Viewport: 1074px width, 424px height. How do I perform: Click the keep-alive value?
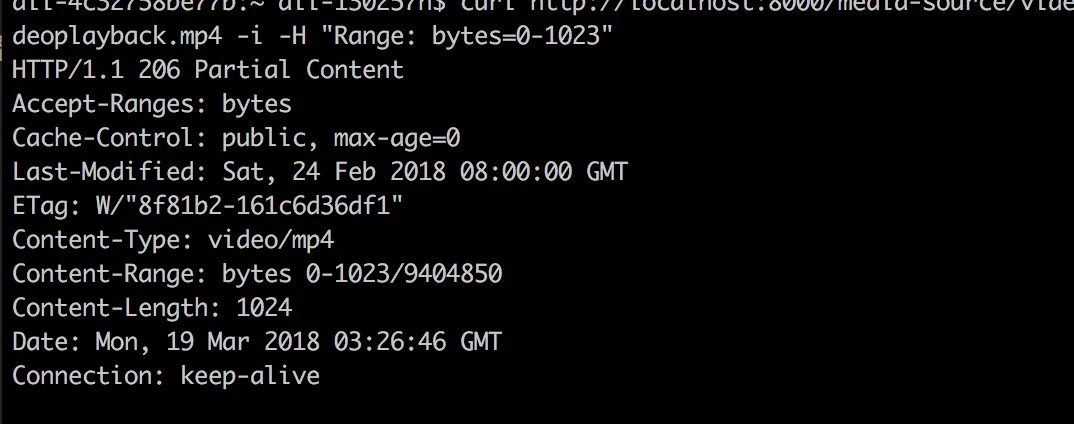click(x=250, y=376)
